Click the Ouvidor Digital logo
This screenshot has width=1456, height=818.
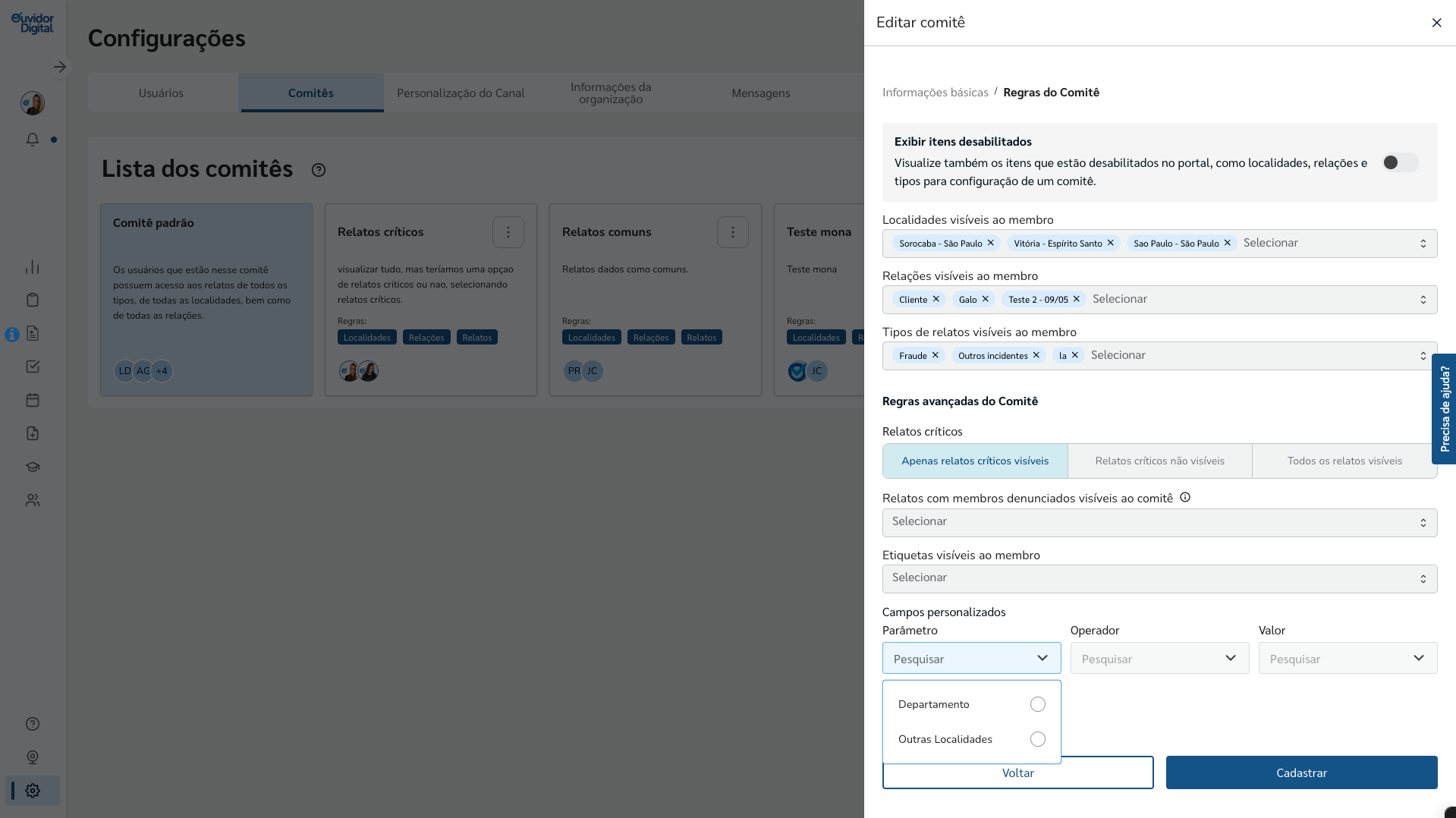(x=33, y=23)
